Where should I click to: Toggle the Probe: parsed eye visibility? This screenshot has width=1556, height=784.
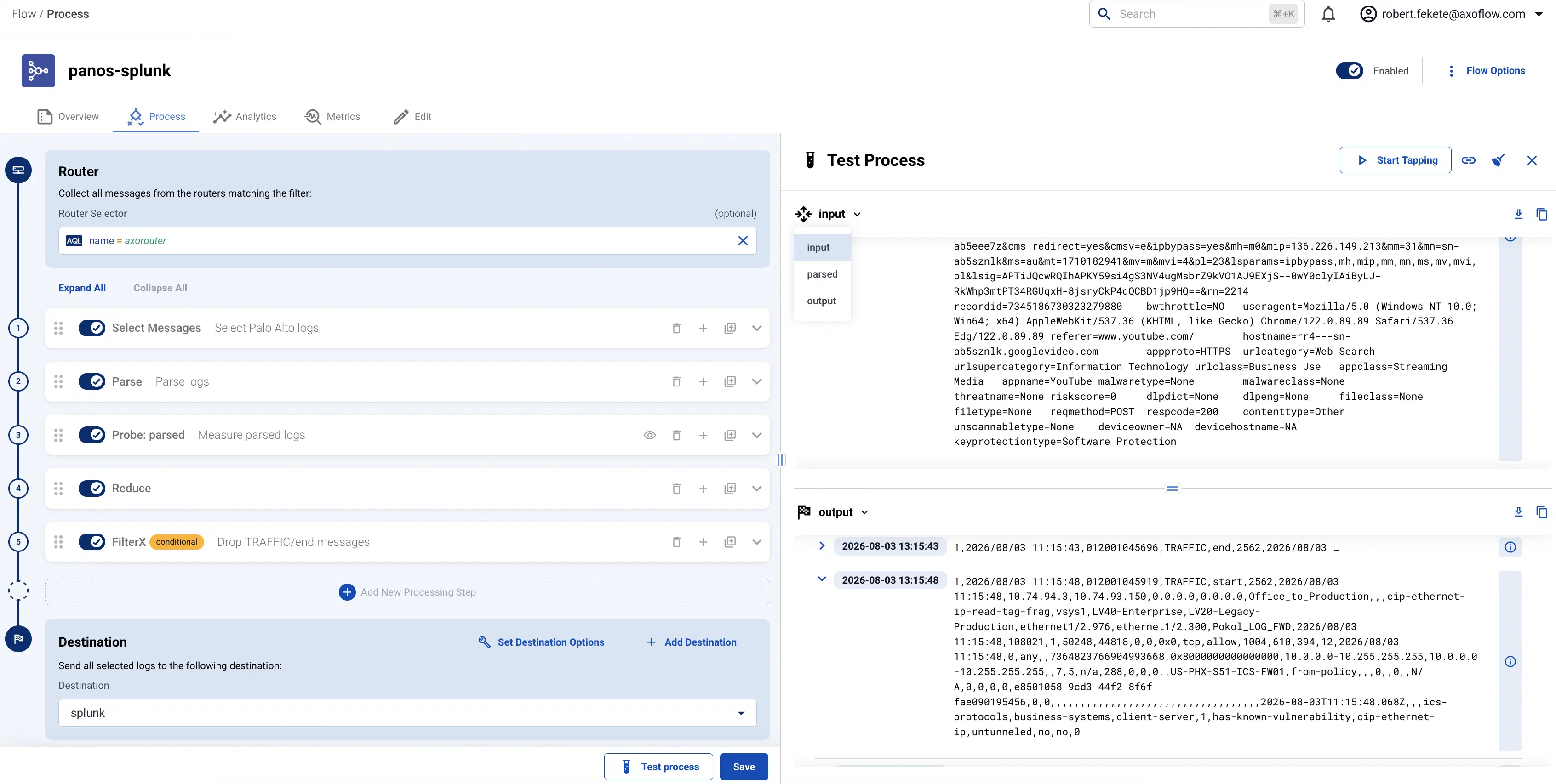650,435
